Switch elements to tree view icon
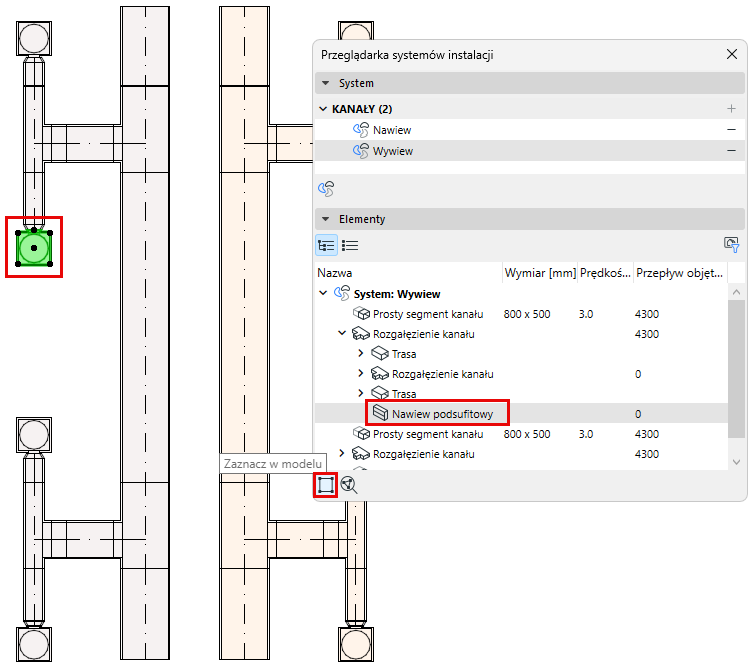The height and width of the screenshot is (666, 749). click(326, 246)
